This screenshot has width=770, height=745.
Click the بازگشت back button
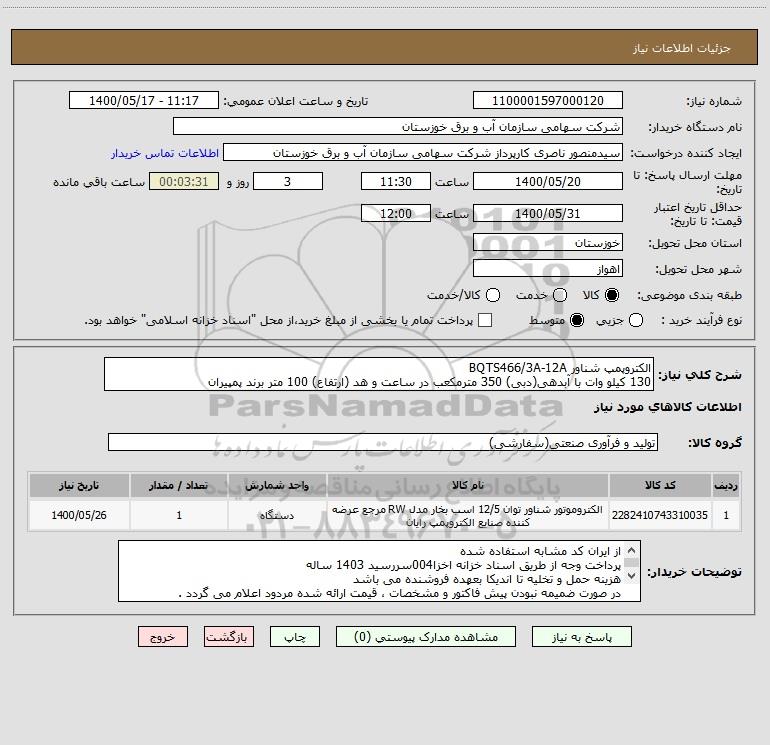point(229,637)
